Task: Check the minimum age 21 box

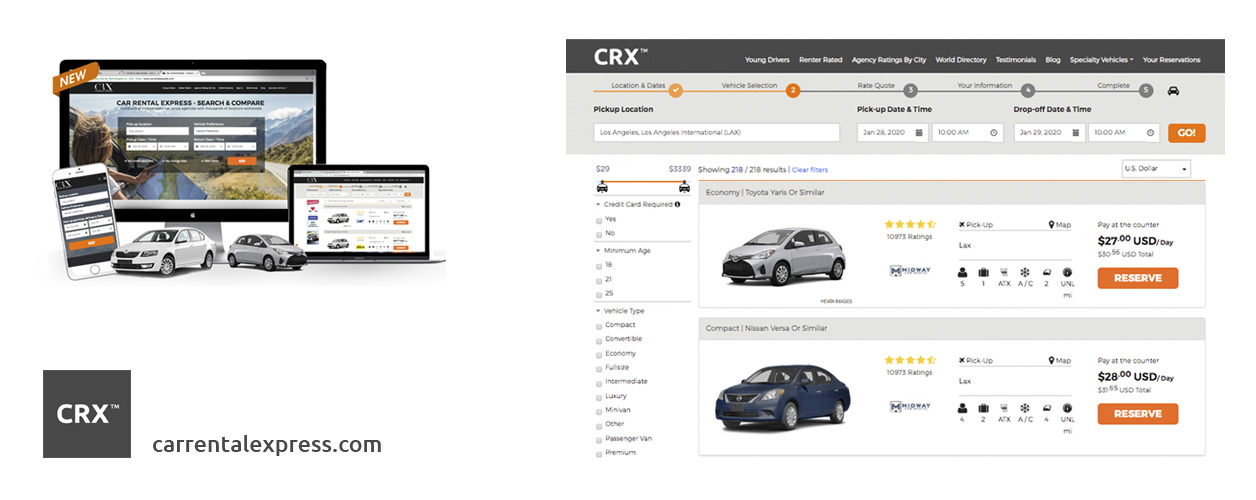Action: point(599,280)
